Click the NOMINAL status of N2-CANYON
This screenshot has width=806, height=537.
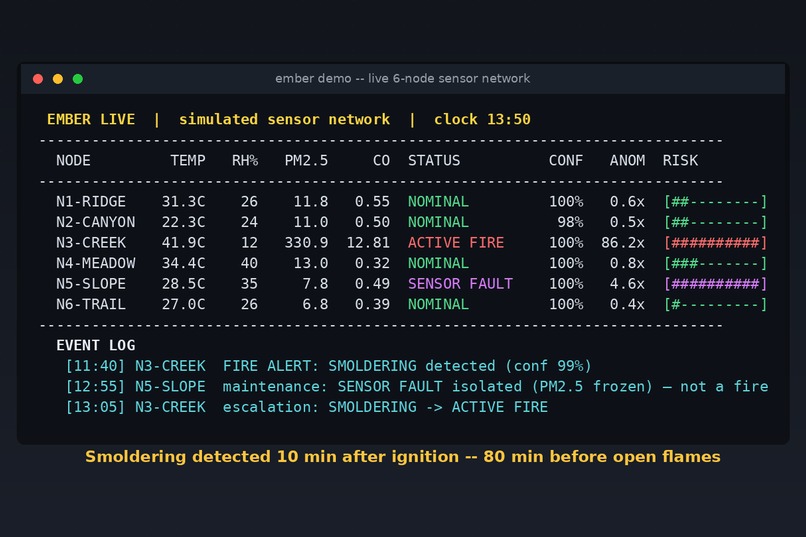438,222
